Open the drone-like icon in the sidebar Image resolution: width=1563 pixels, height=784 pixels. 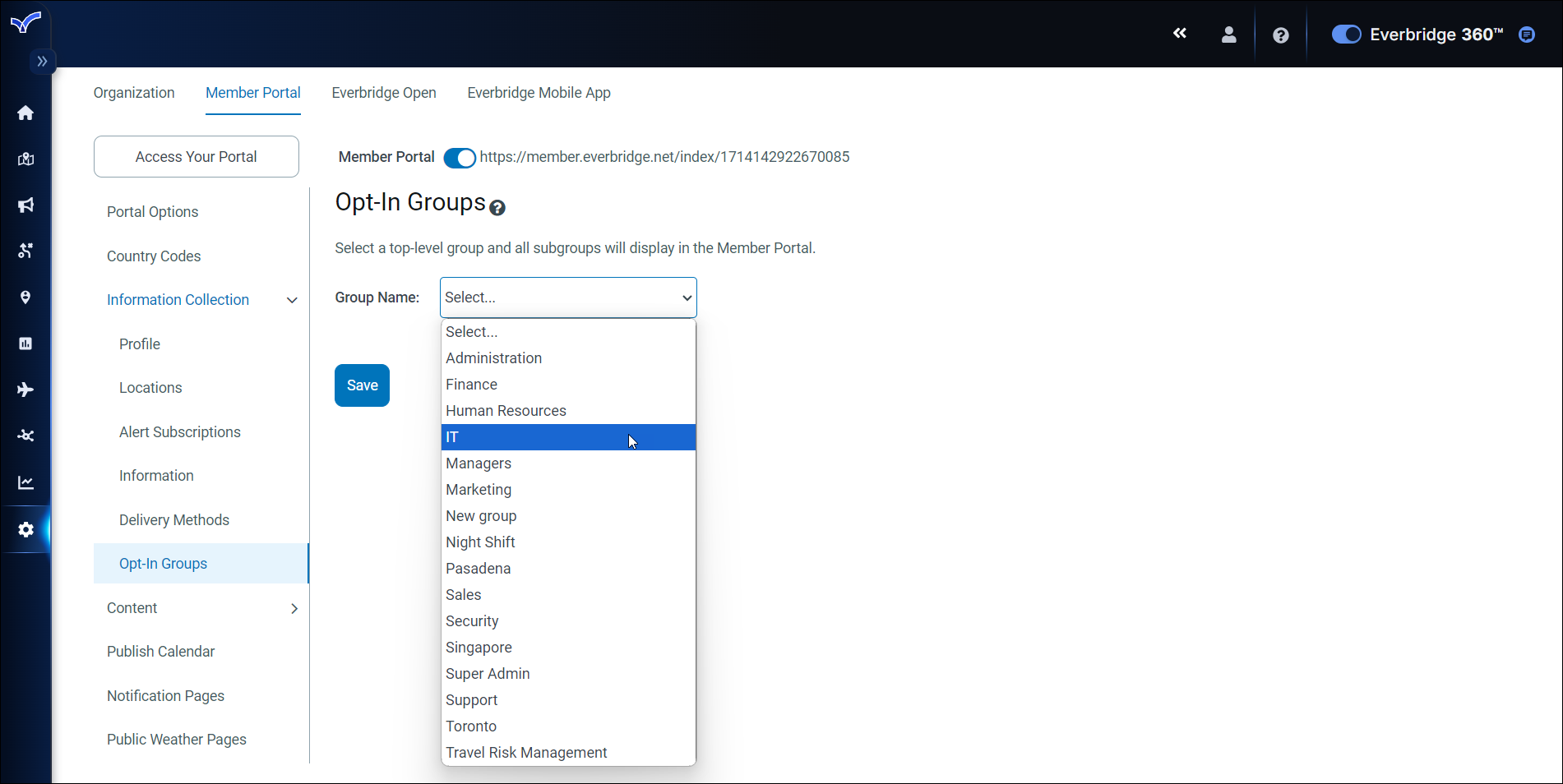pos(25,436)
